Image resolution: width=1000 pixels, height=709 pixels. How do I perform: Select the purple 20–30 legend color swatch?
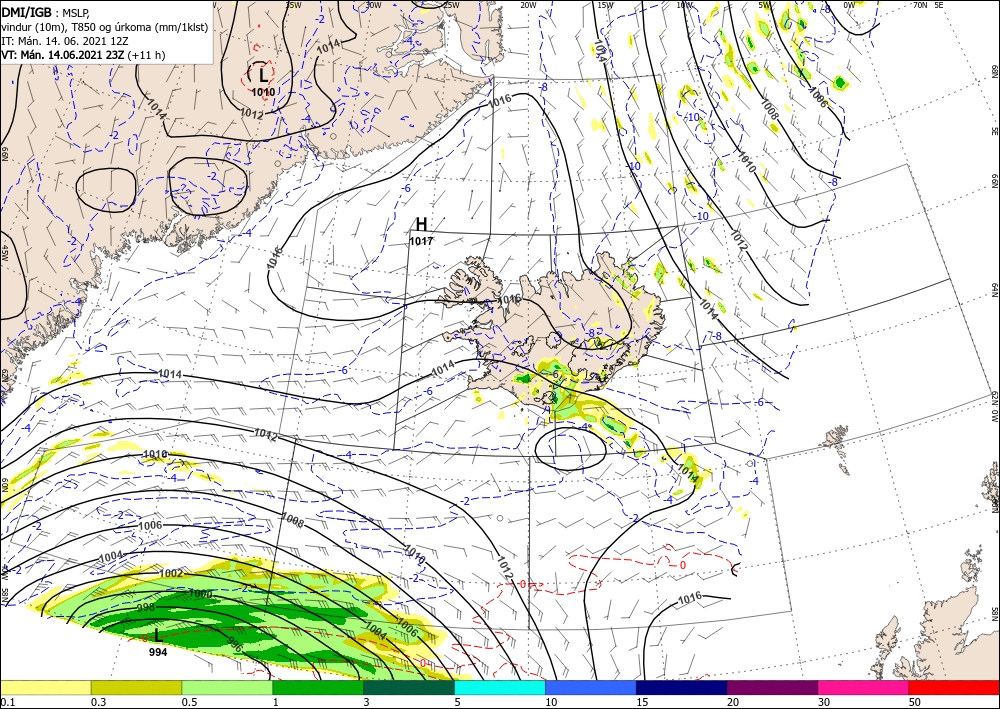pyautogui.click(x=772, y=687)
